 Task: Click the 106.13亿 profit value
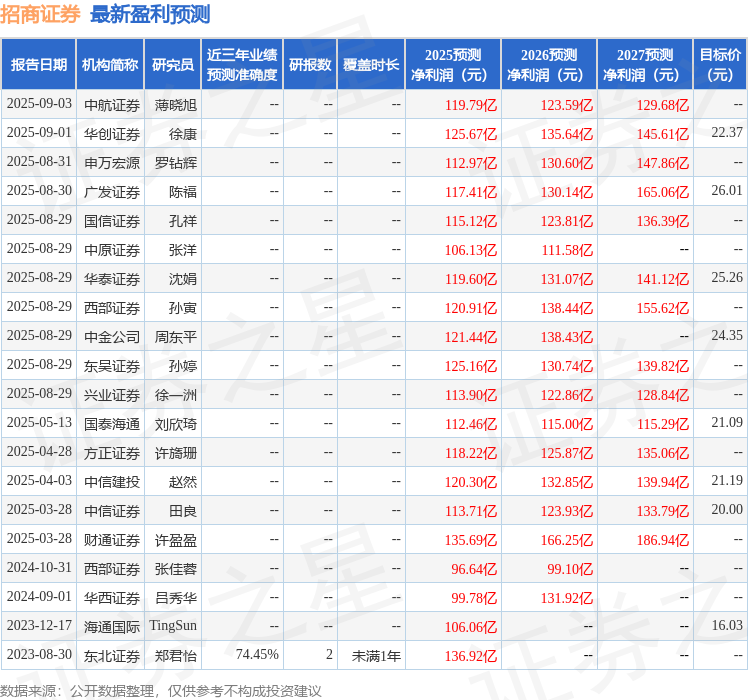471,250
